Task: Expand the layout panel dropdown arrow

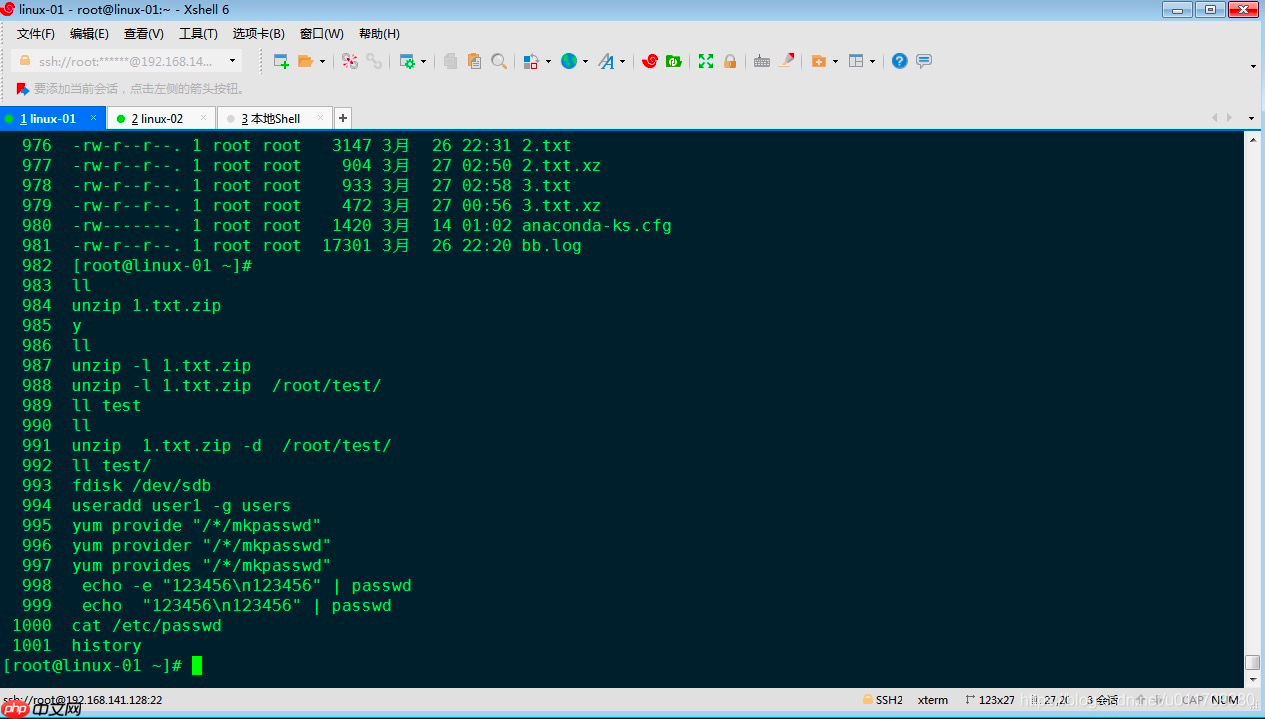Action: tap(872, 62)
